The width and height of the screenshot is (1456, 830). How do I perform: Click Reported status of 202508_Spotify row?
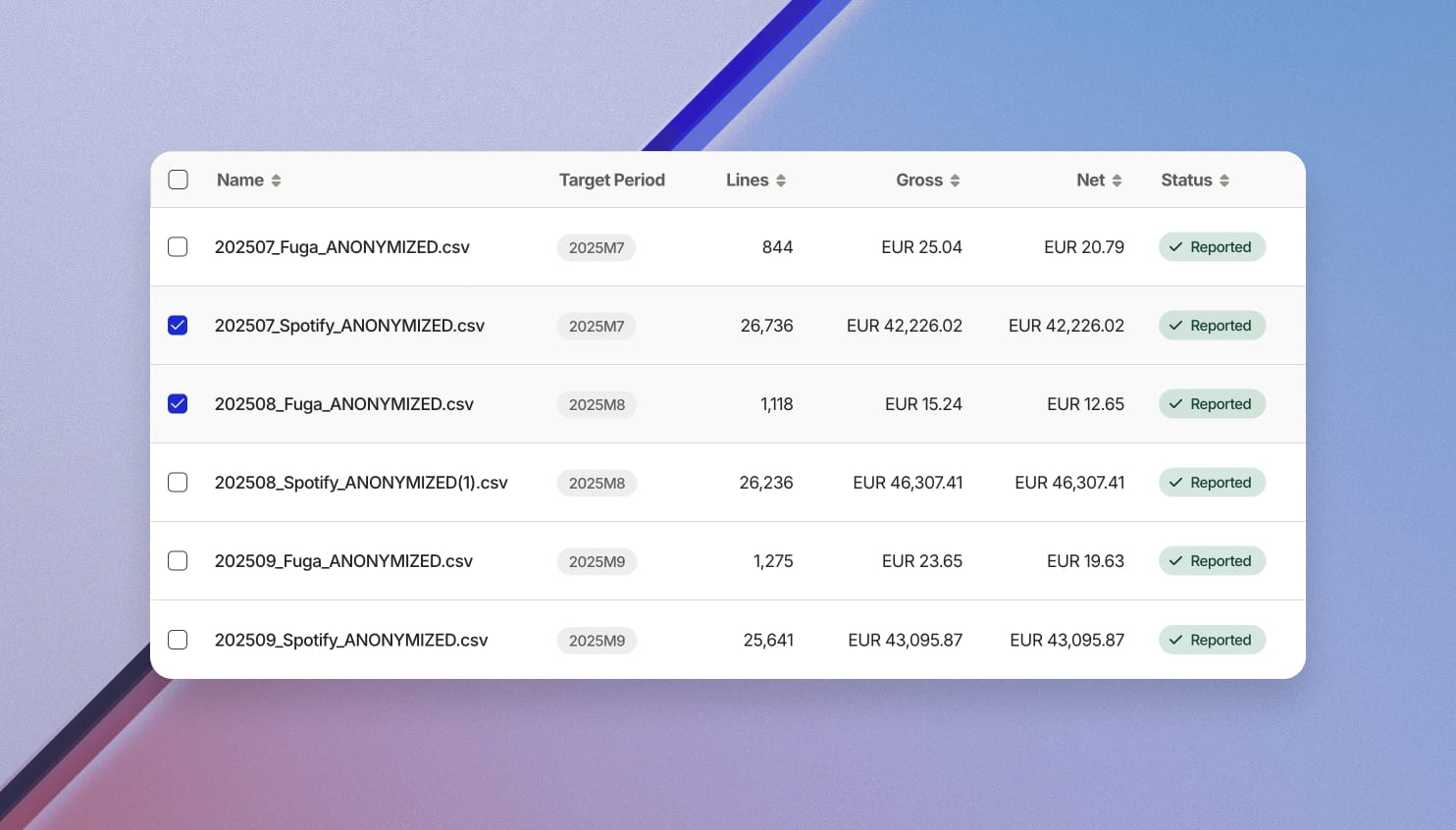point(1212,483)
